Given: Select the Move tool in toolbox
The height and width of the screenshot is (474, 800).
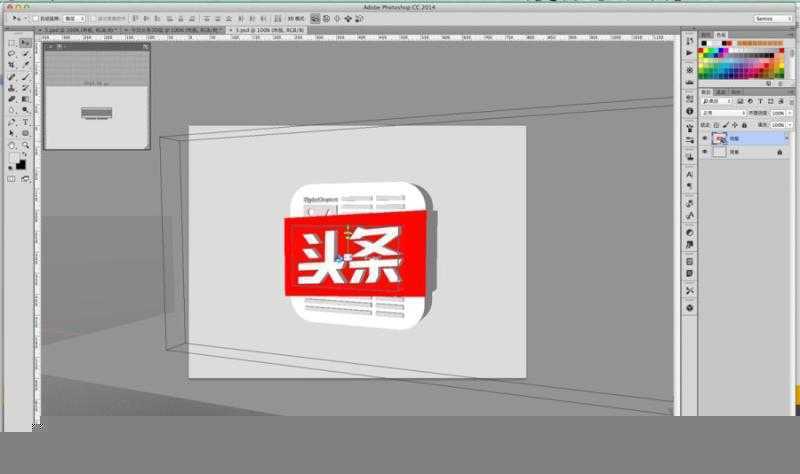Looking at the screenshot, I should [x=25, y=43].
